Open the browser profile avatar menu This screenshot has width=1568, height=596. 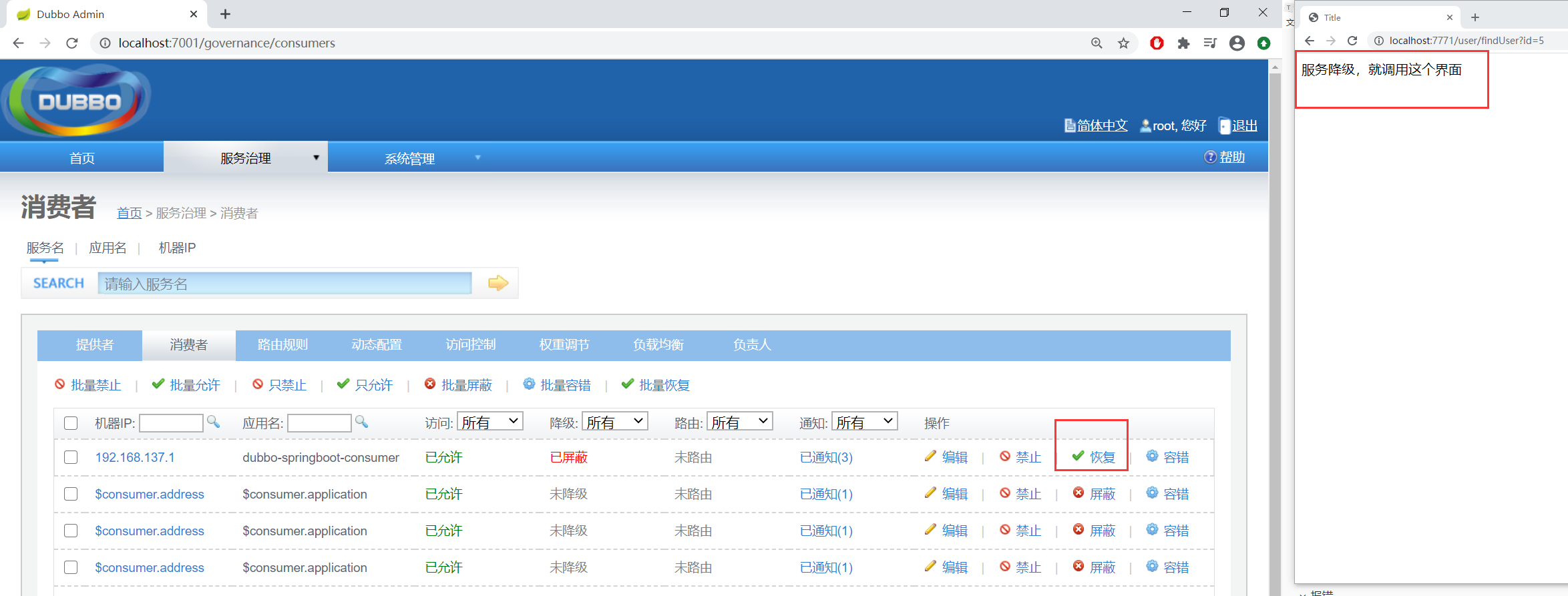click(1237, 43)
